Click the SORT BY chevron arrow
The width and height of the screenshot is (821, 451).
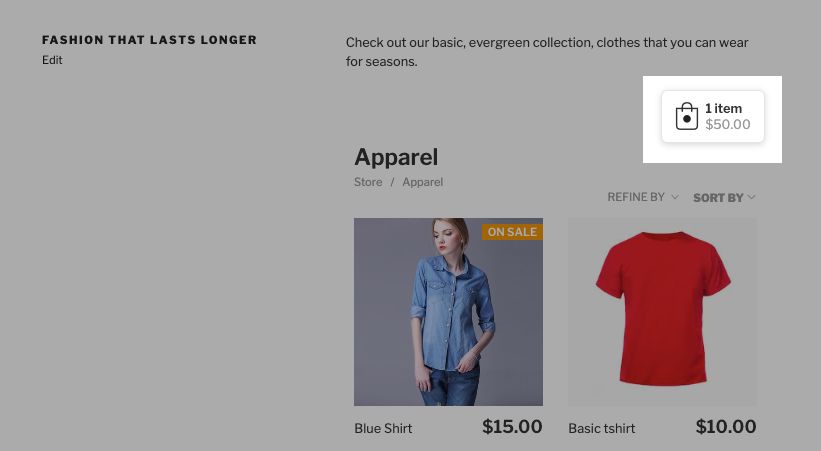[x=752, y=197]
